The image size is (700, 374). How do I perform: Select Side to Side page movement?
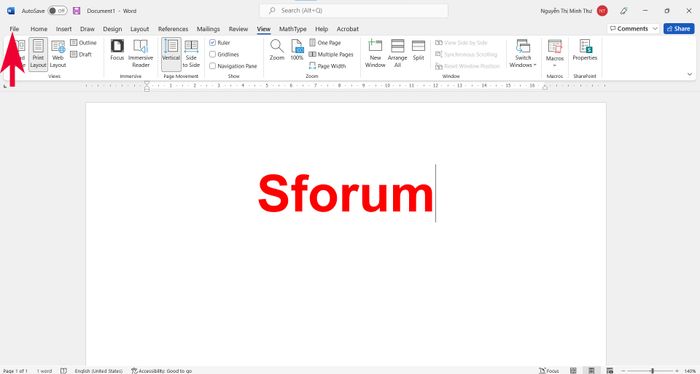tap(191, 54)
